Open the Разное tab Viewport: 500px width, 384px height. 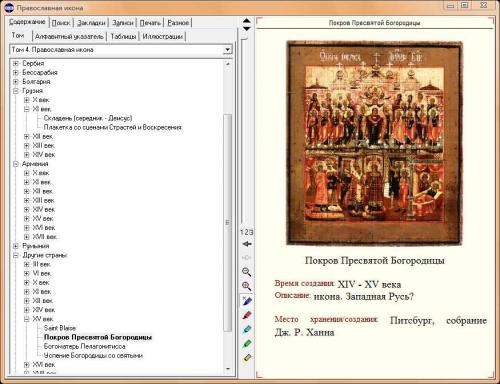tap(178, 23)
